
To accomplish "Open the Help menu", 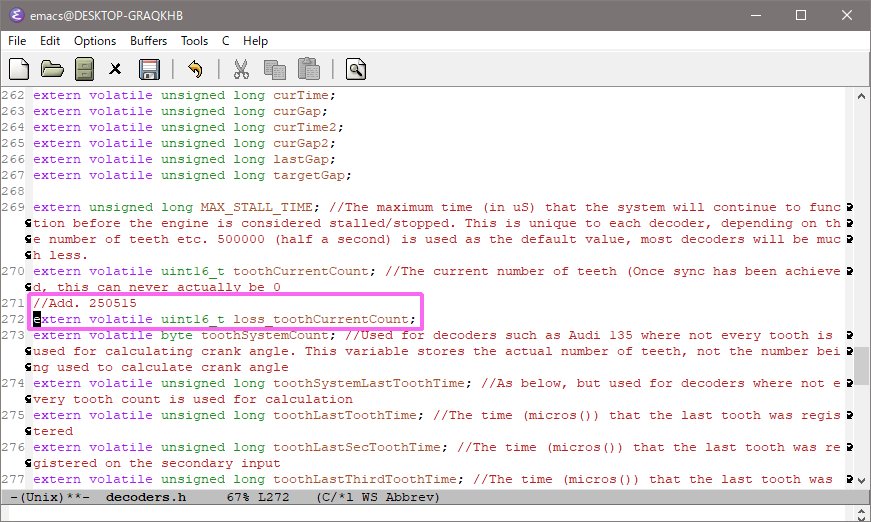I will tap(256, 41).
